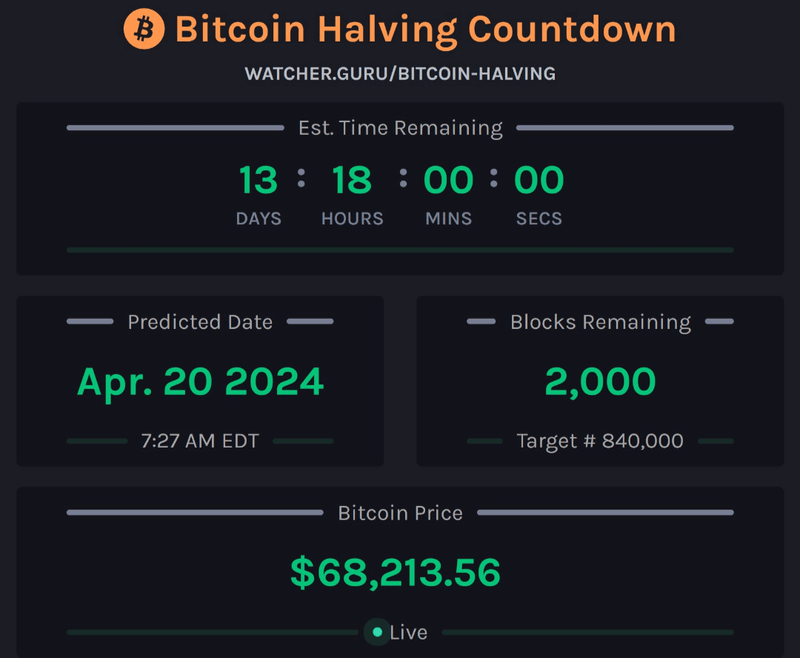
Task: Click the minutes counter value
Action: pos(448,181)
